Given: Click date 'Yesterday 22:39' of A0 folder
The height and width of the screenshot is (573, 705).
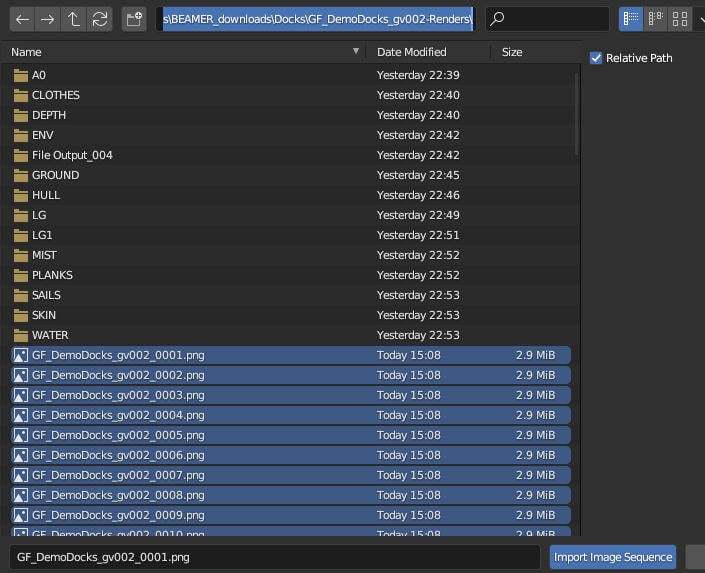Looking at the screenshot, I should 418,75.
